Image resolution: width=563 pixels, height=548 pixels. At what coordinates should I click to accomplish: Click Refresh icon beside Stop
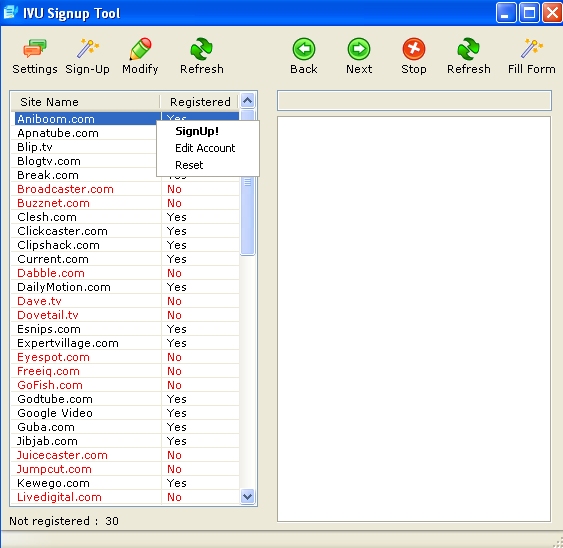coord(469,49)
